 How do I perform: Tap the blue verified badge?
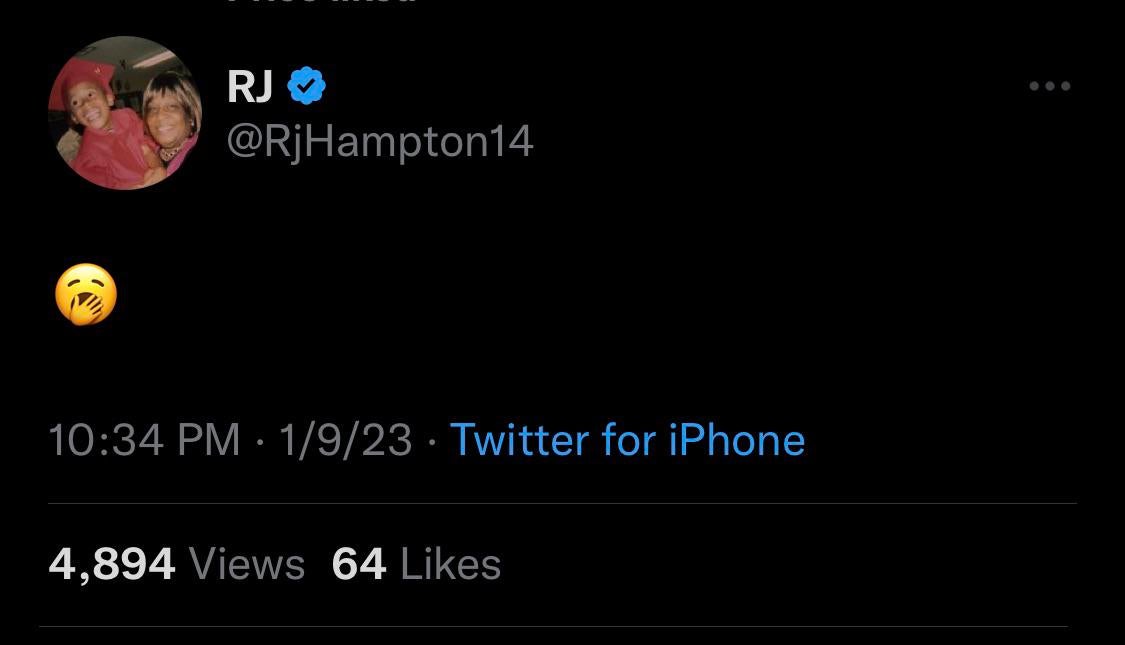306,87
